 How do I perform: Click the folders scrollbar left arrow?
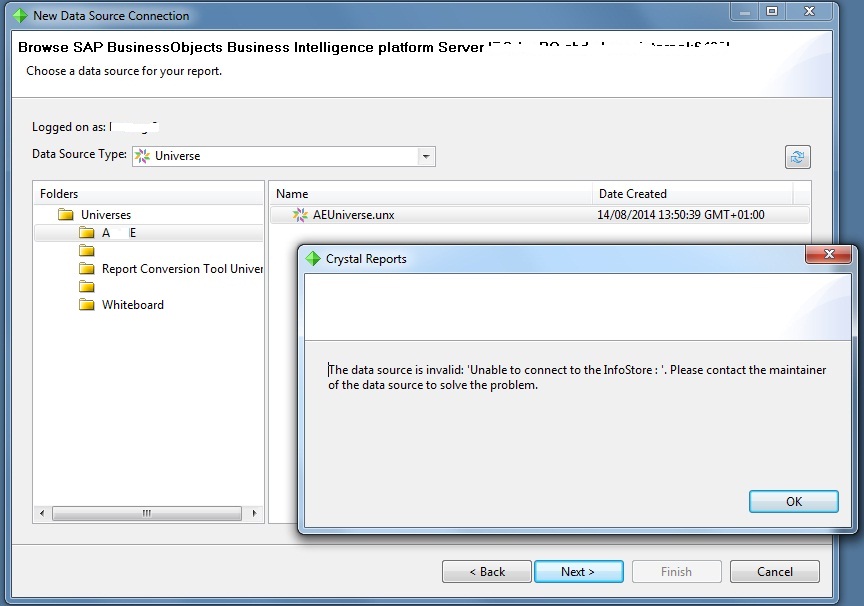click(42, 513)
